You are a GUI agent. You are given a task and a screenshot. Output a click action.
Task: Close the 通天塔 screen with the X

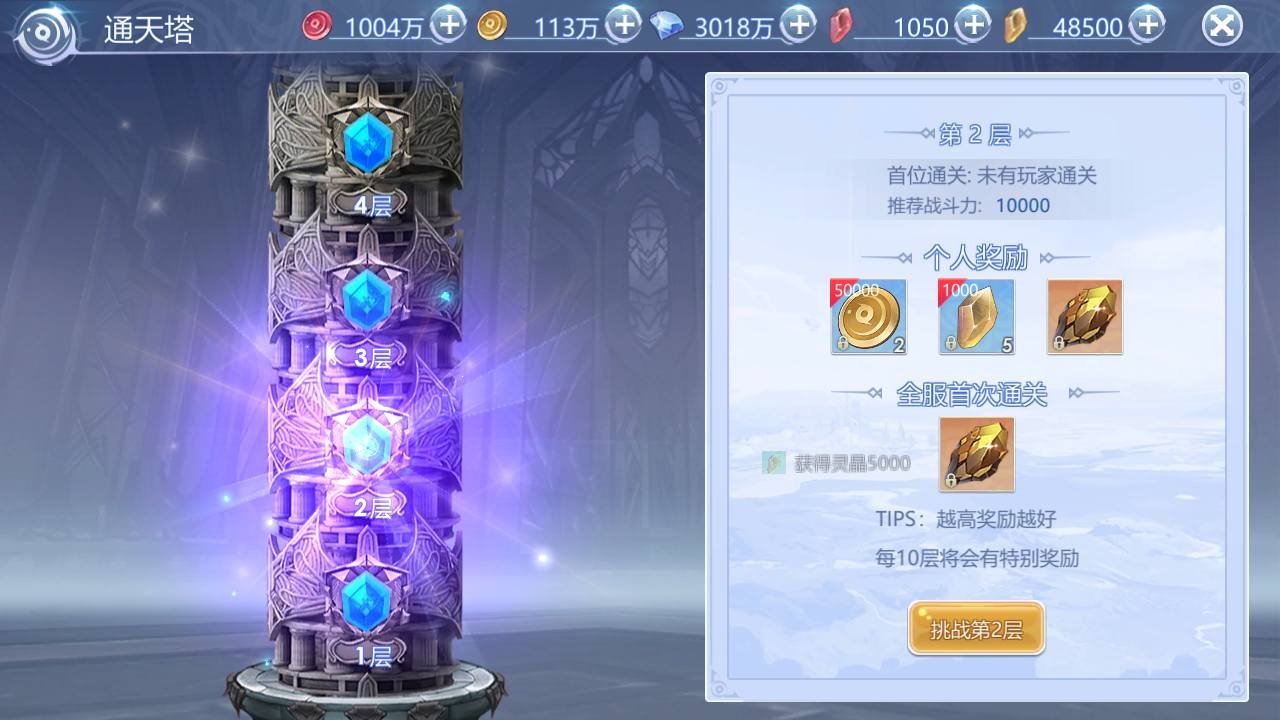pyautogui.click(x=1221, y=26)
